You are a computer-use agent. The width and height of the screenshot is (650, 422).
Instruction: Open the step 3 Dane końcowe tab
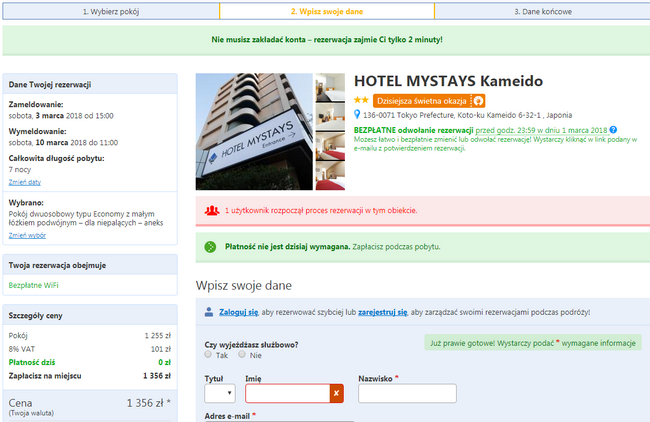point(542,12)
